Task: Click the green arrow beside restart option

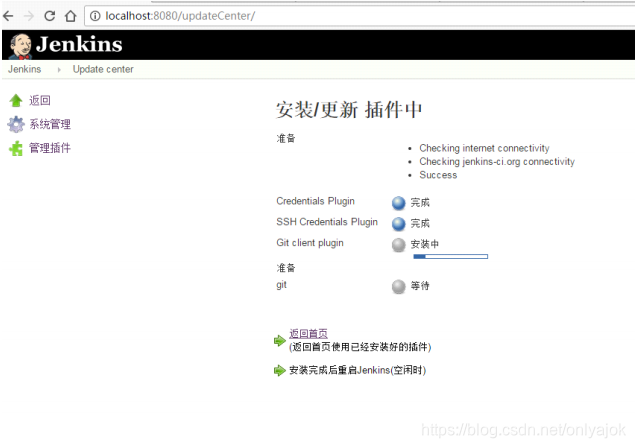Action: pyautogui.click(x=279, y=370)
